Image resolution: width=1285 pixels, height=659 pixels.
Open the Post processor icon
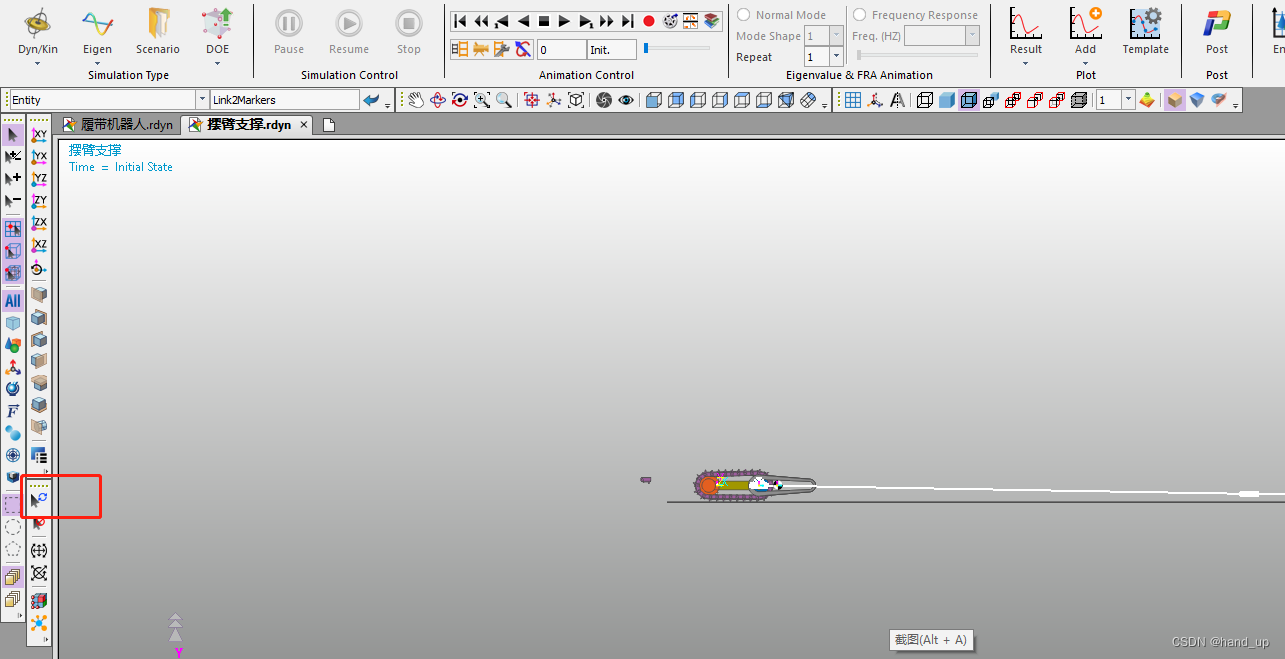click(1217, 30)
